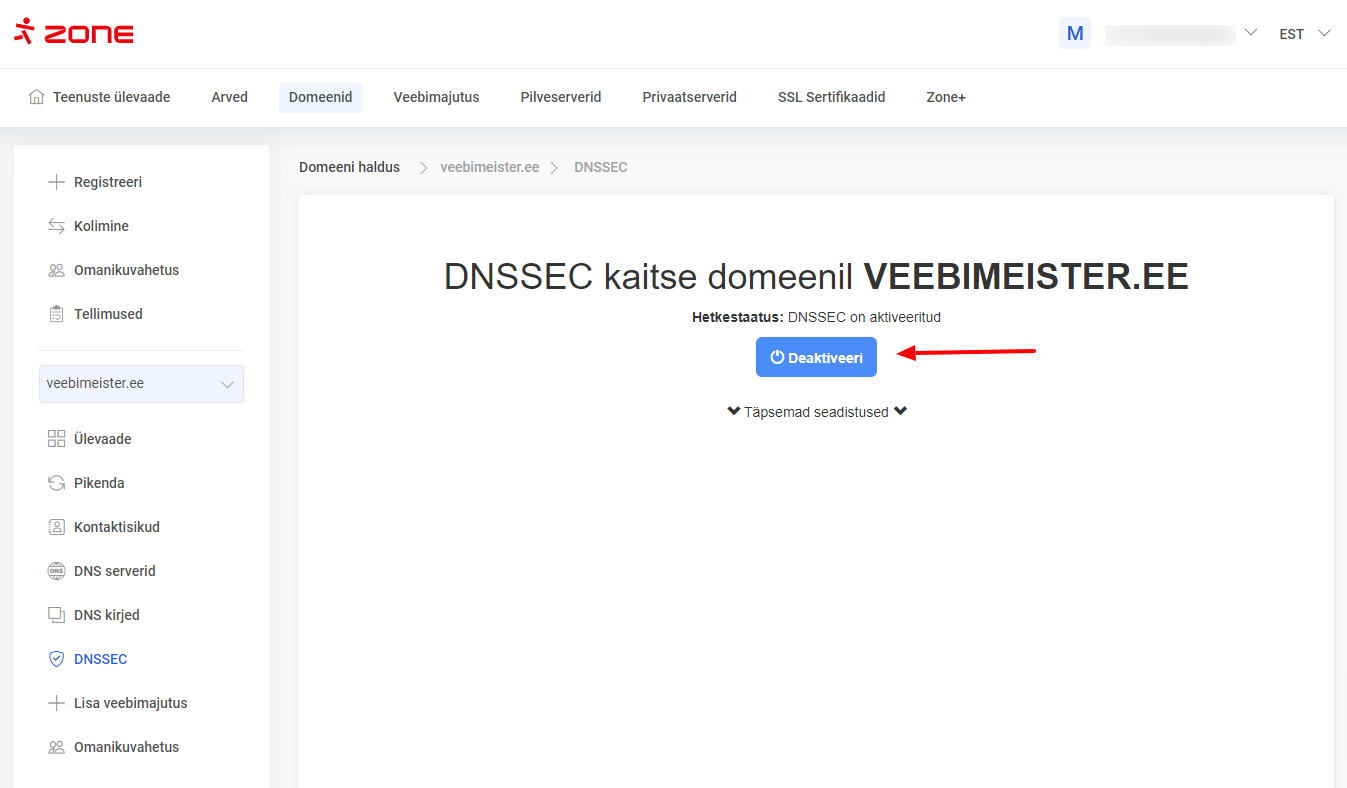The height and width of the screenshot is (788, 1347).
Task: Click the Zone logo
Action: (74, 32)
